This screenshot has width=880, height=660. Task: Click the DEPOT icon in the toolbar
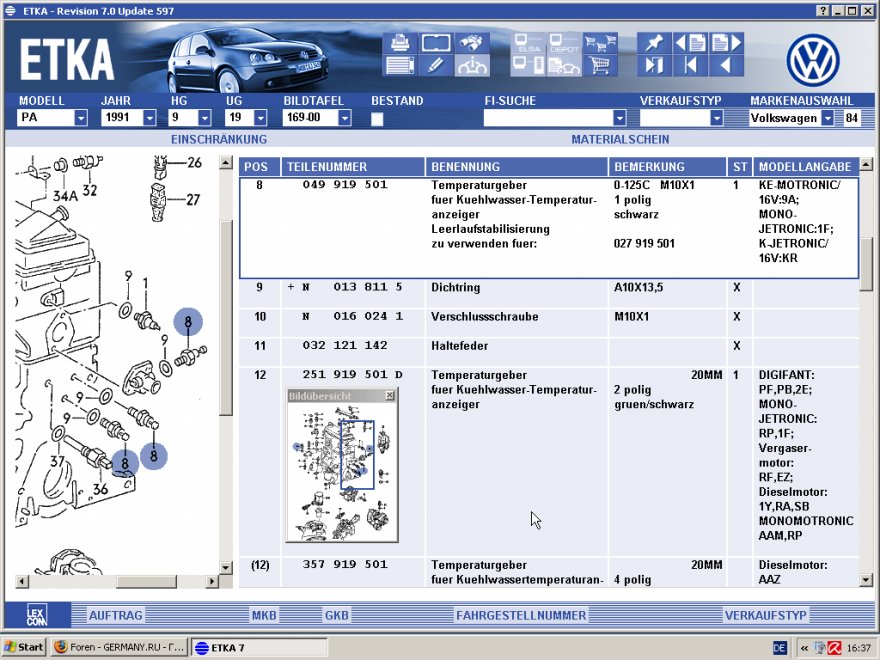coord(564,43)
